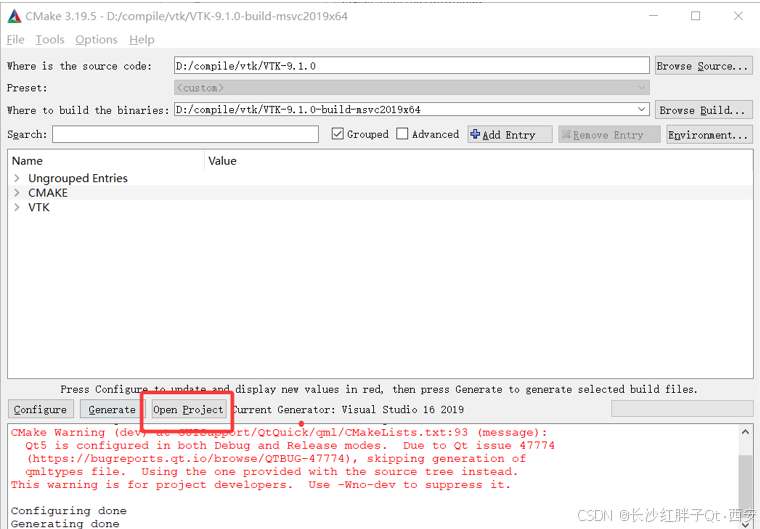Viewport: 760px width, 529px height.
Task: Click the Open Project button
Action: pyautogui.click(x=189, y=409)
